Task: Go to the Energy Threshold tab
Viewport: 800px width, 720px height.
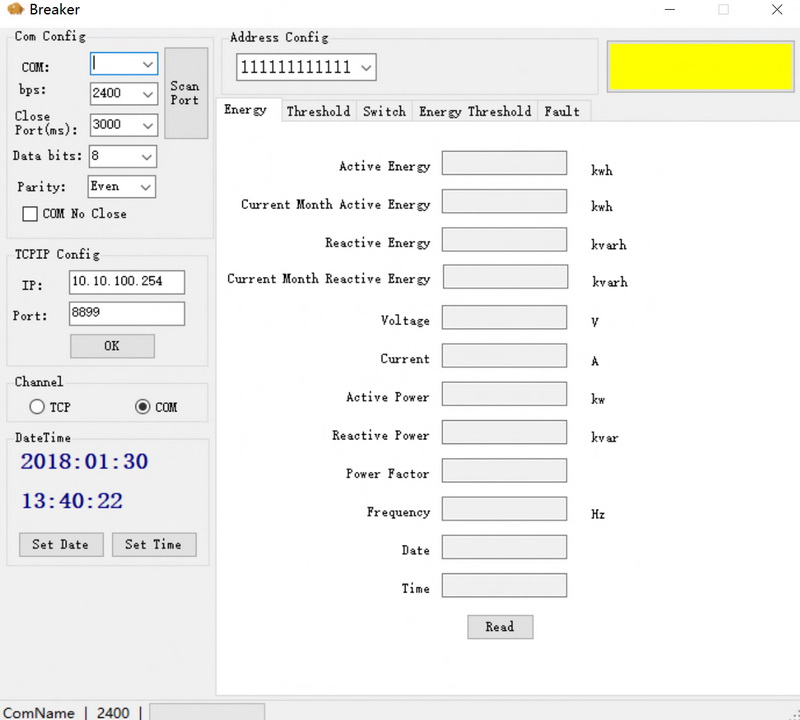Action: (x=475, y=112)
